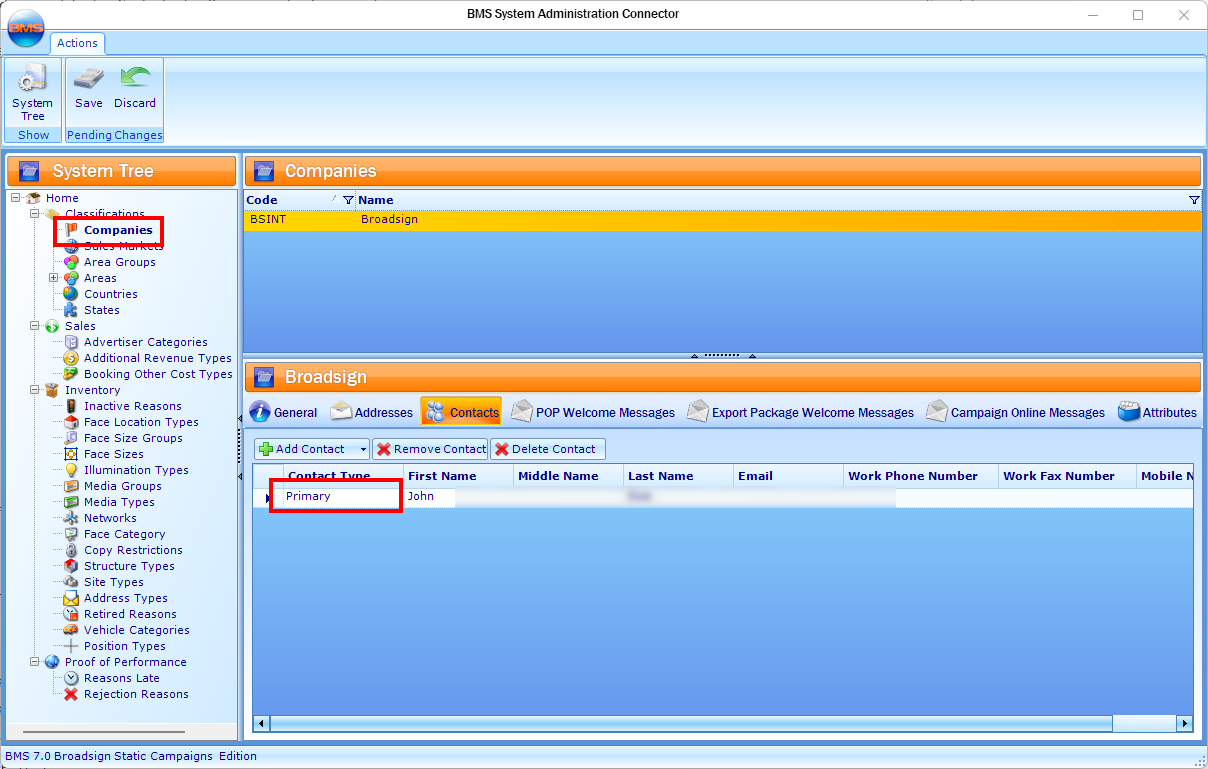The height and width of the screenshot is (769, 1208).
Task: Open the Name column filter
Action: 1194,200
